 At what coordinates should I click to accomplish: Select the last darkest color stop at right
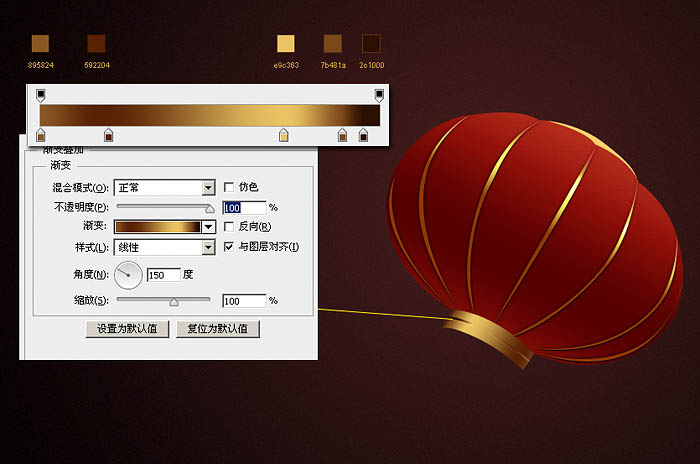(x=363, y=135)
